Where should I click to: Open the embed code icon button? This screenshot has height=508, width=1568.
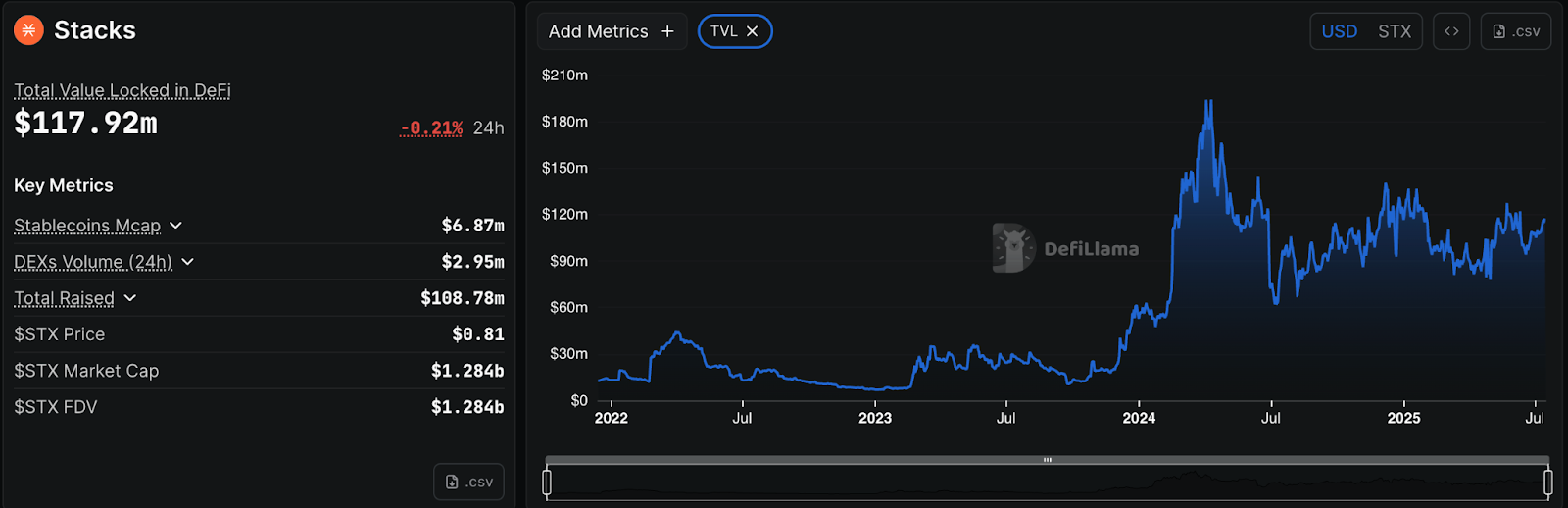pyautogui.click(x=1451, y=31)
